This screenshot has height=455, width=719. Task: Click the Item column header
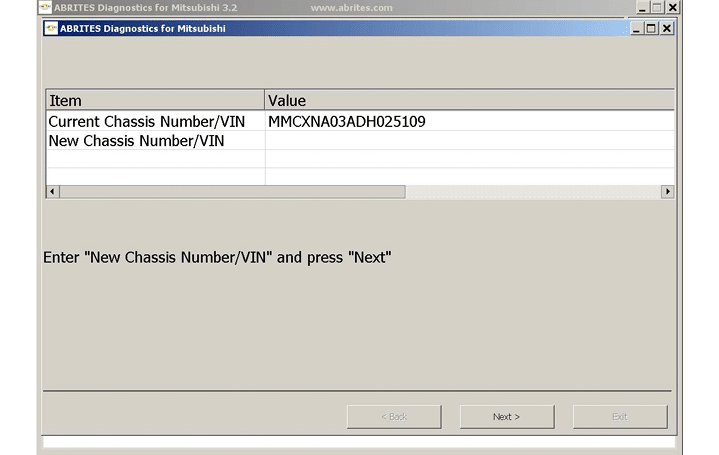click(155, 100)
